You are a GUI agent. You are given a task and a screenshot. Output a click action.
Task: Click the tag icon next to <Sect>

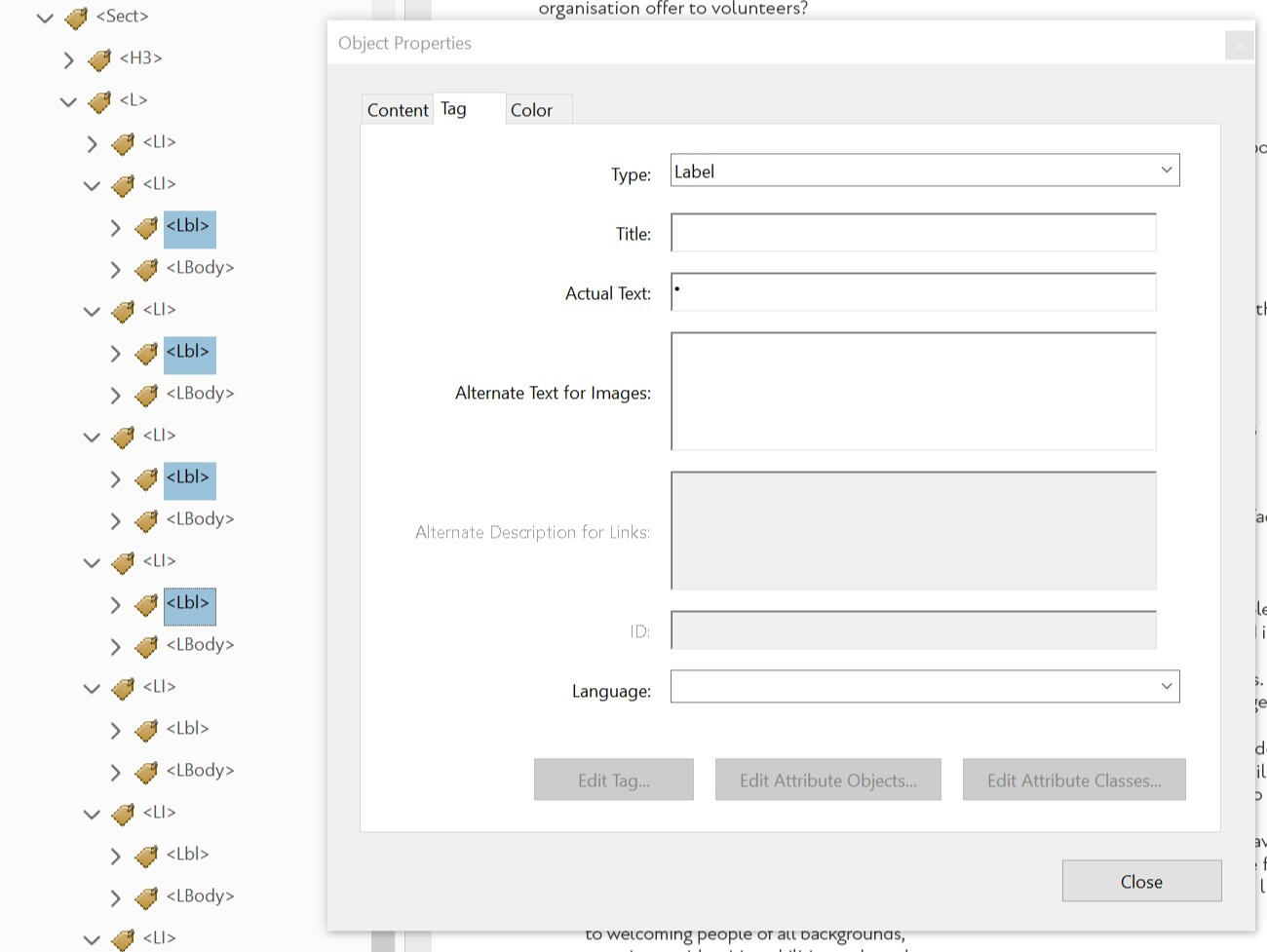click(x=76, y=17)
